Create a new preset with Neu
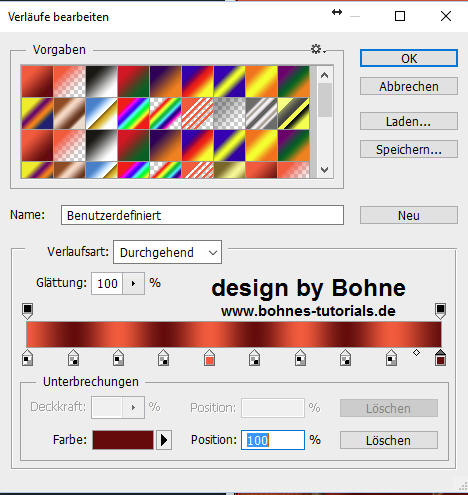 409,215
